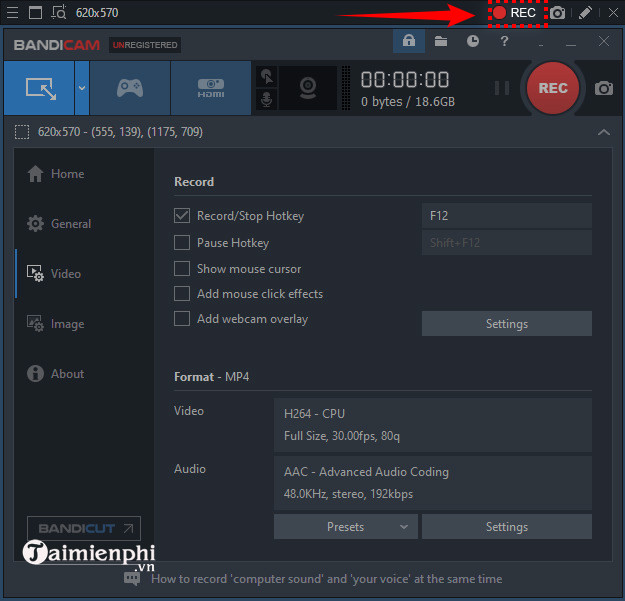Click the F12 record hotkey field
The height and width of the screenshot is (601, 625).
tap(507, 216)
